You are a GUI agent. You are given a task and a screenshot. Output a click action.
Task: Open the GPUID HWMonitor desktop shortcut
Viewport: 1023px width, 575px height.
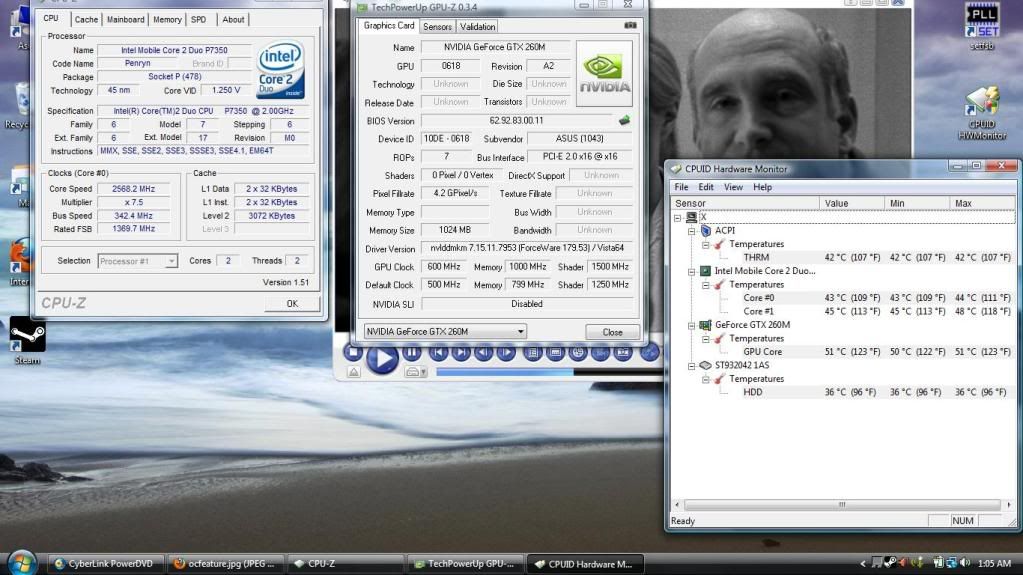point(982,114)
